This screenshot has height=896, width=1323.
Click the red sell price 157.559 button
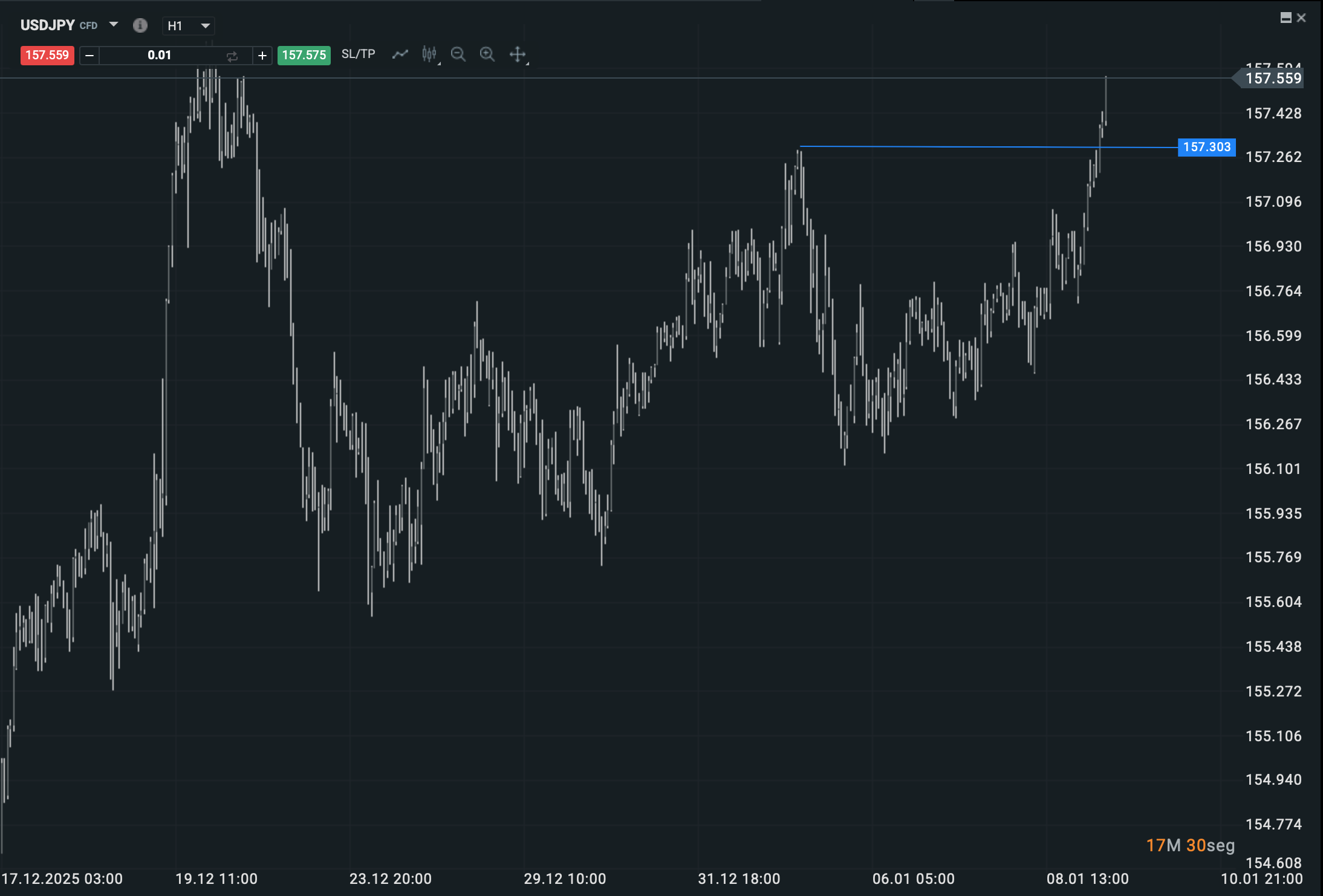(x=47, y=55)
